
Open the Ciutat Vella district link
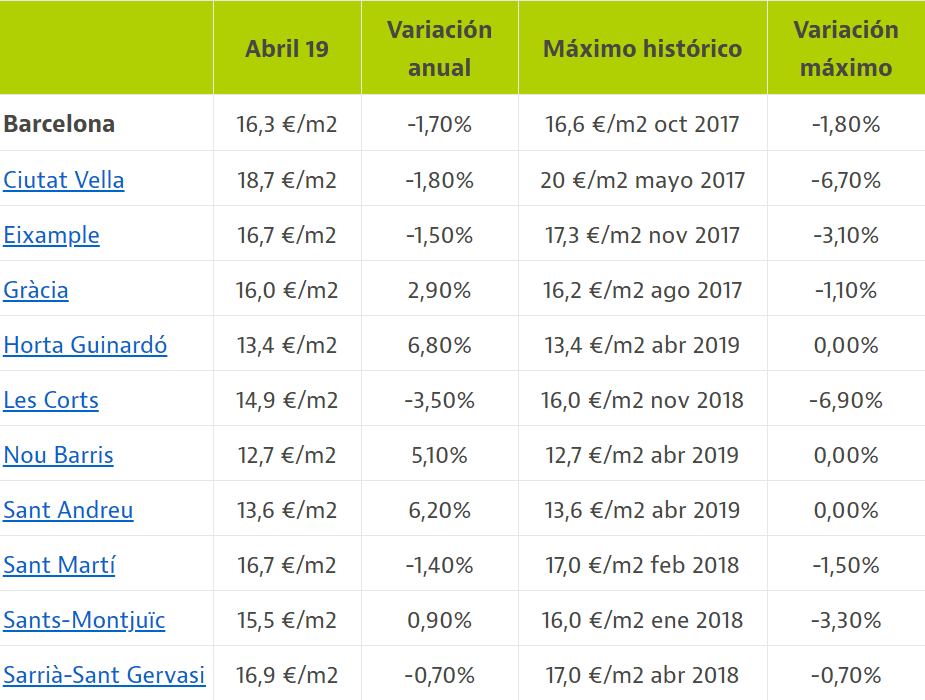(x=64, y=180)
